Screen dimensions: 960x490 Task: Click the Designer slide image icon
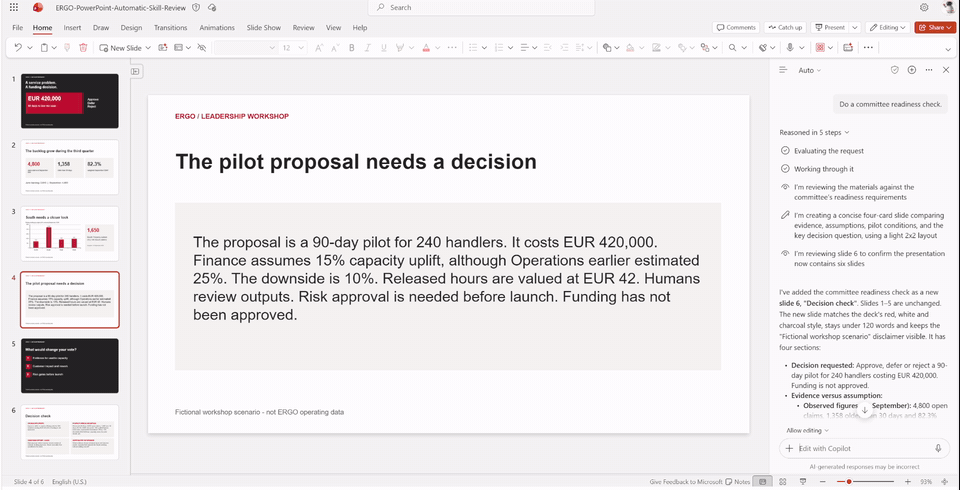(163, 47)
